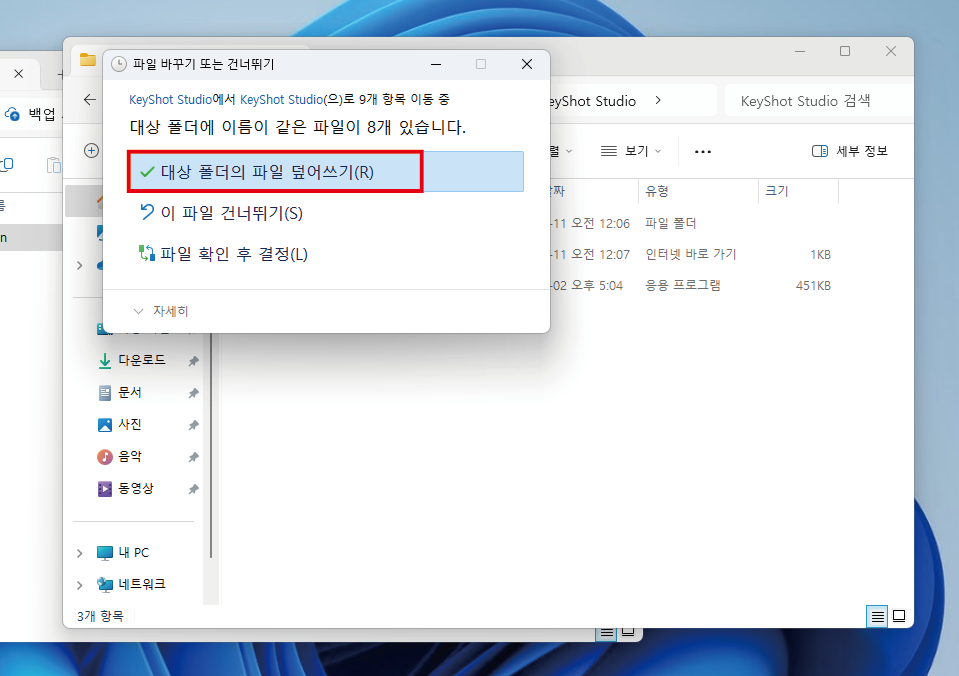Expand the chevron after KeyShot Studio breadcrumb
The width and height of the screenshot is (959, 676).
pos(658,100)
